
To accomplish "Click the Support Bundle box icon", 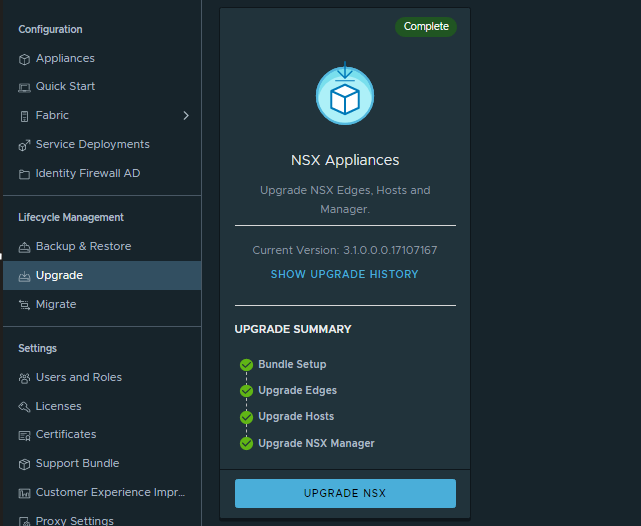I will (x=24, y=464).
